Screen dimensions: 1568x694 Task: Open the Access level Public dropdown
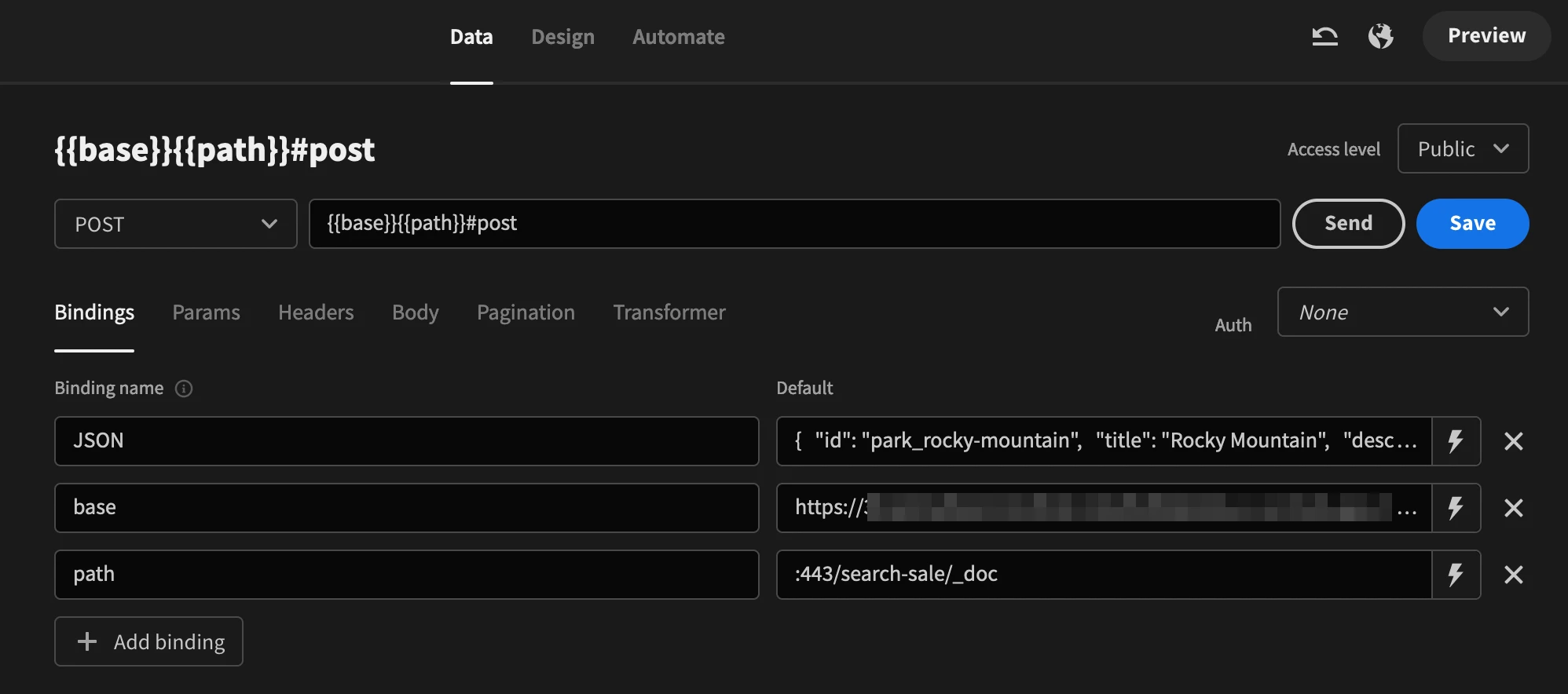1463,148
